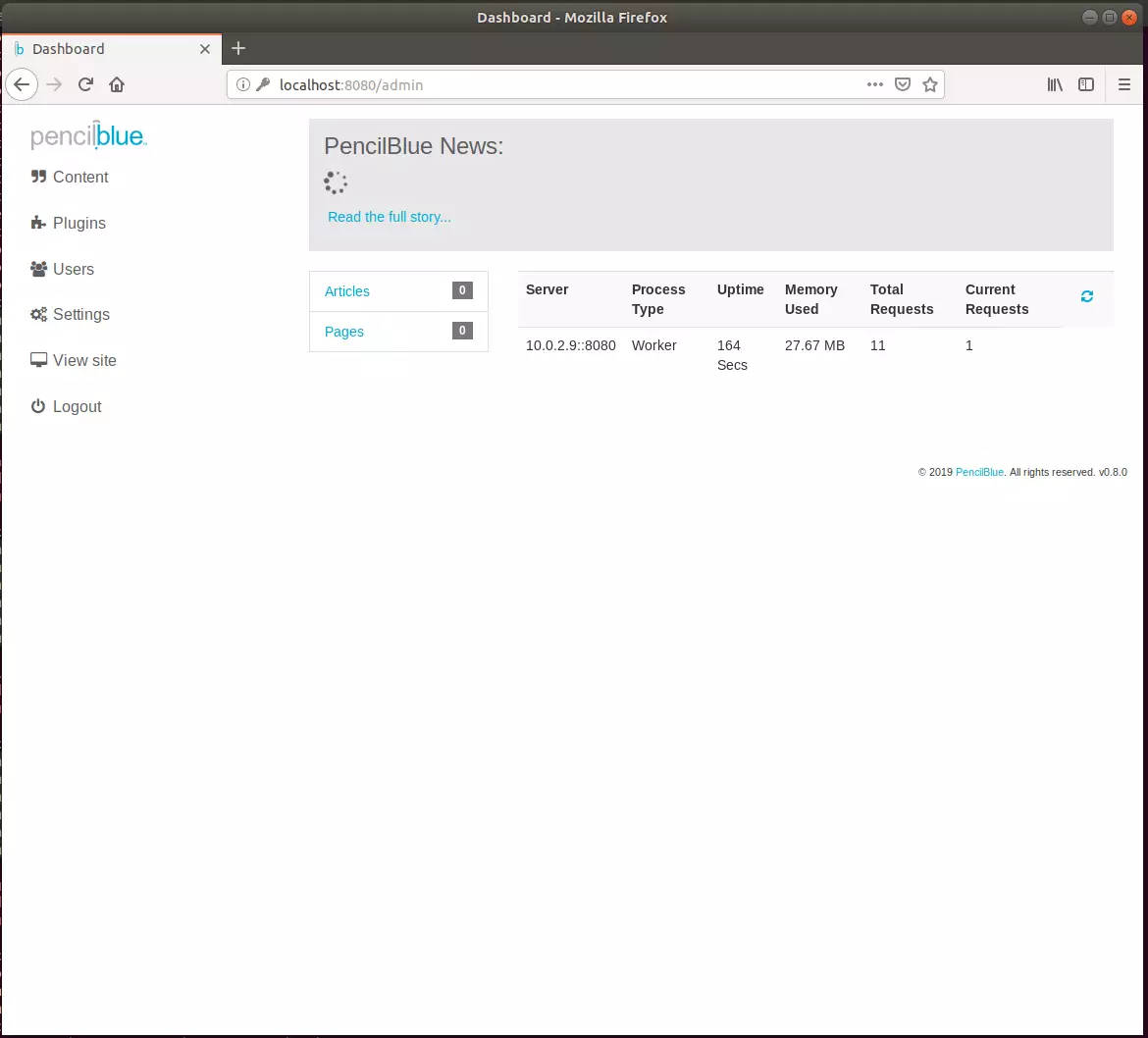Click the Pages count badge
Image resolution: width=1148 pixels, height=1038 pixels.
[462, 331]
